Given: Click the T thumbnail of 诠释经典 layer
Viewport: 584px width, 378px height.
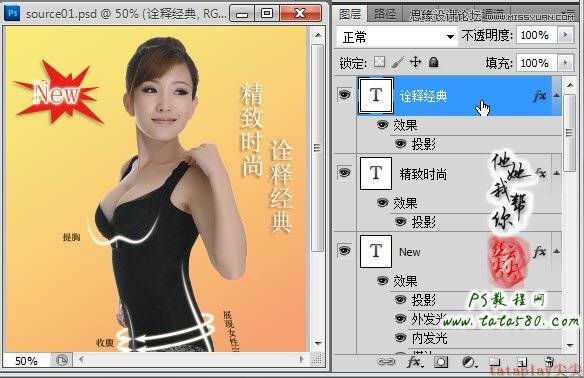Looking at the screenshot, I should tap(376, 95).
